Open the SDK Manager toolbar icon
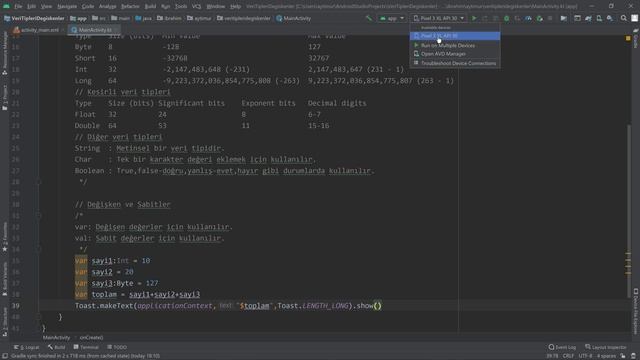The height and width of the screenshot is (360, 640). pos(610,18)
